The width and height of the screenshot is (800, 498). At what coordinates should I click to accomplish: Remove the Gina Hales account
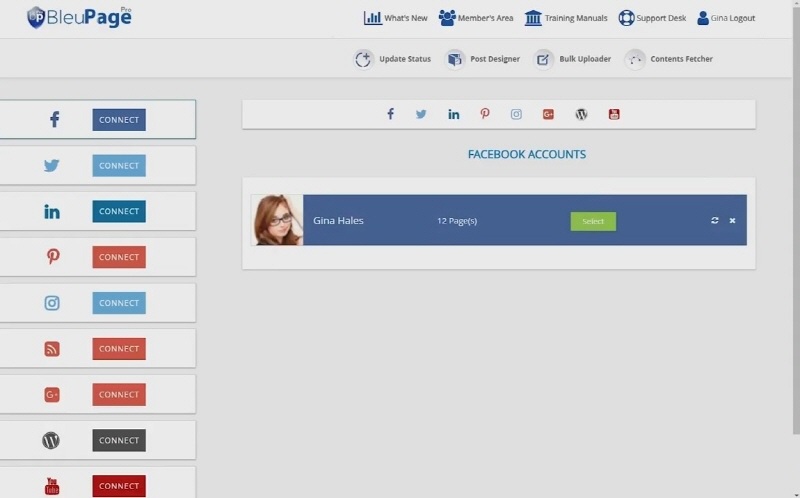coord(732,220)
